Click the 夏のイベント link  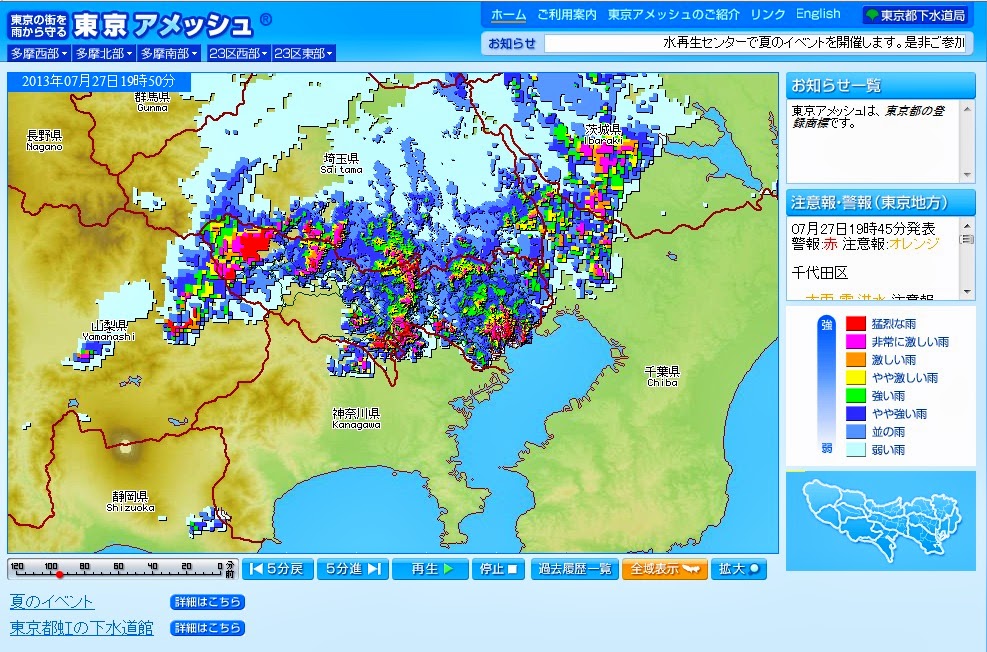coord(52,602)
